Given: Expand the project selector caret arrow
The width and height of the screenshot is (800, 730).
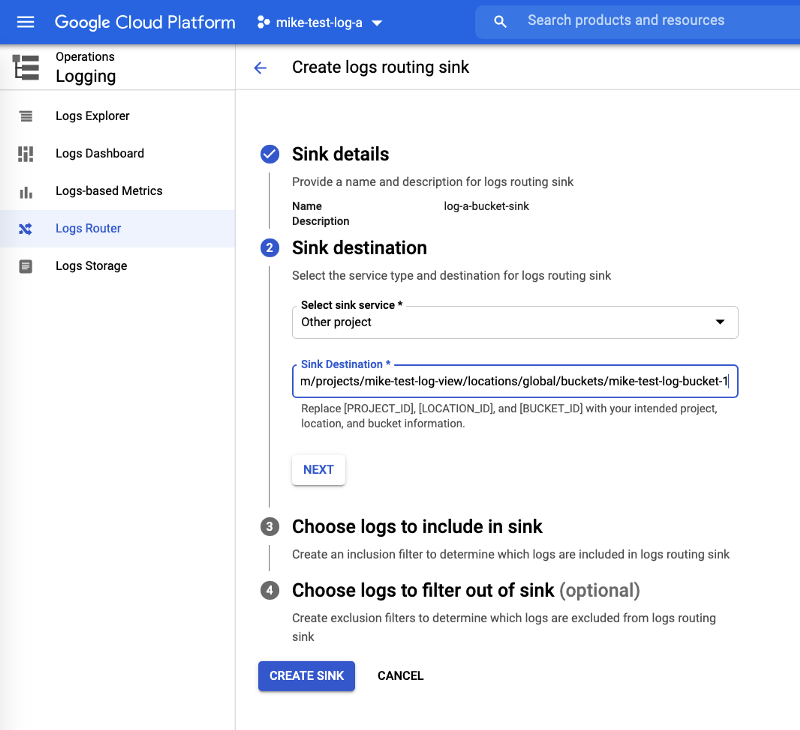Looking at the screenshot, I should 377,23.
